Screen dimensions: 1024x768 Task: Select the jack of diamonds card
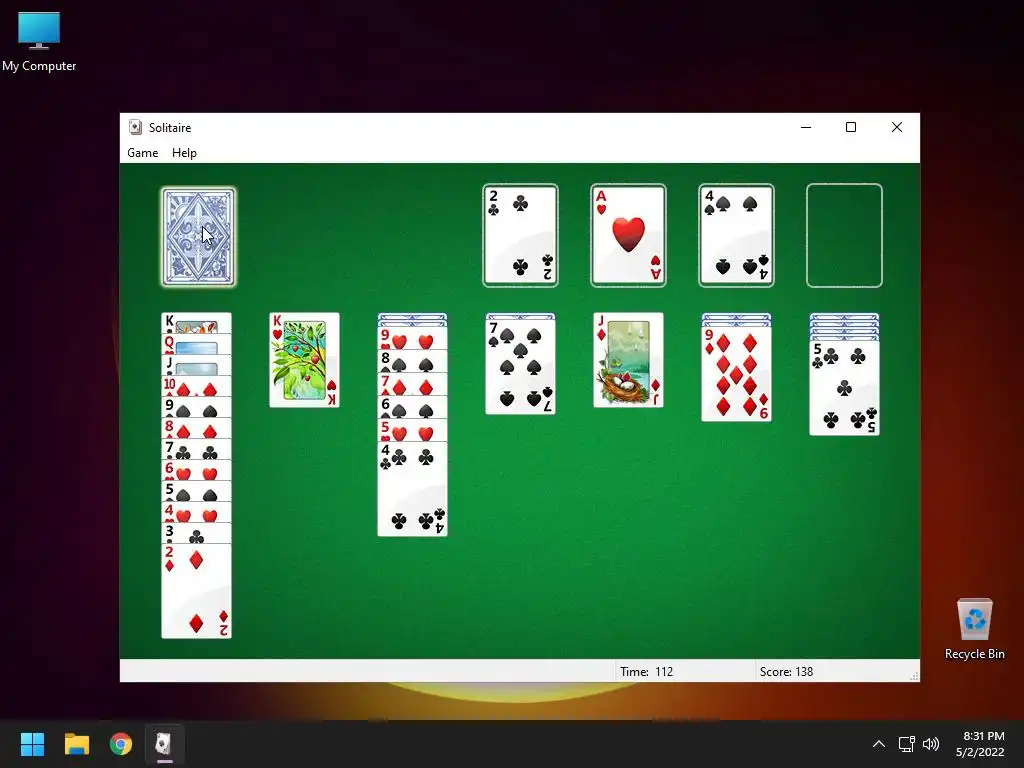[628, 360]
